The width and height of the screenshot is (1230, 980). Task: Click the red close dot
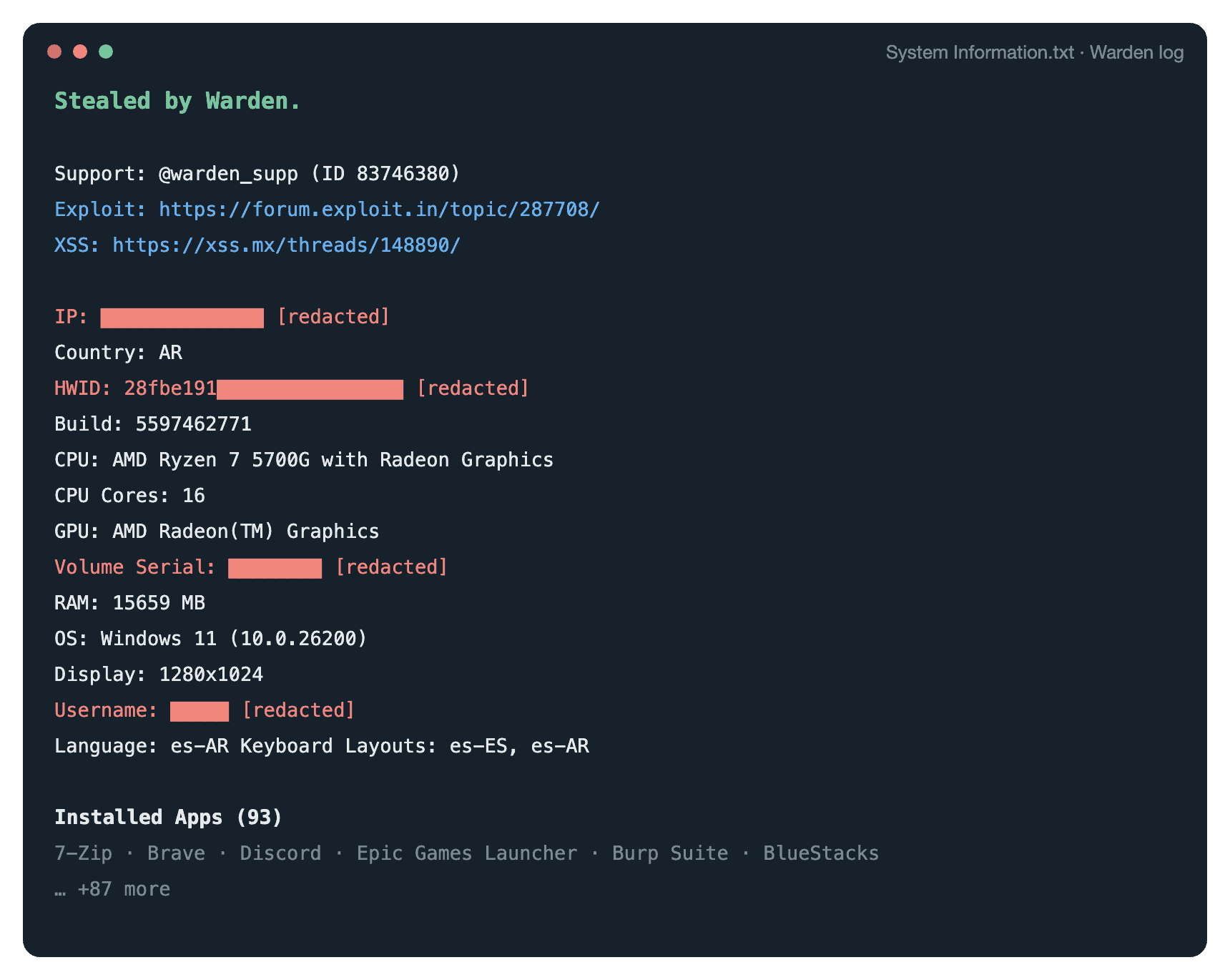pyautogui.click(x=54, y=52)
